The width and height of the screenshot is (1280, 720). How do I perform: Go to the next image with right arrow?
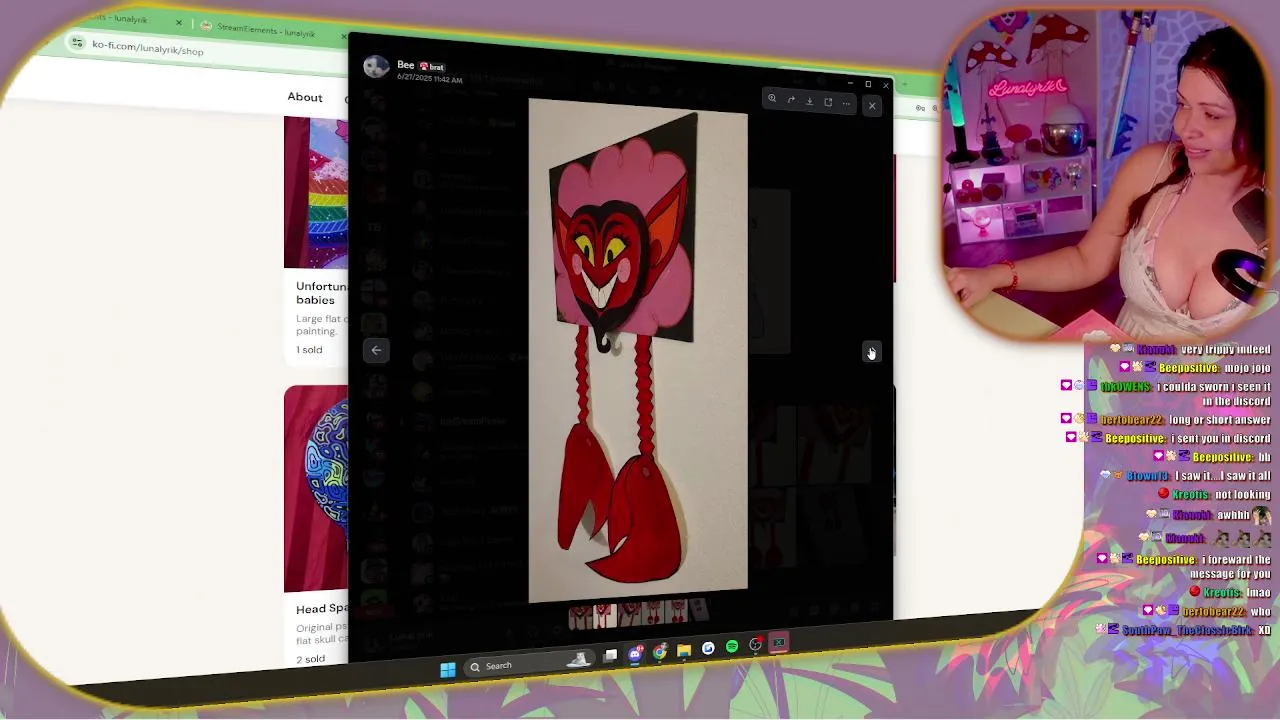(871, 352)
